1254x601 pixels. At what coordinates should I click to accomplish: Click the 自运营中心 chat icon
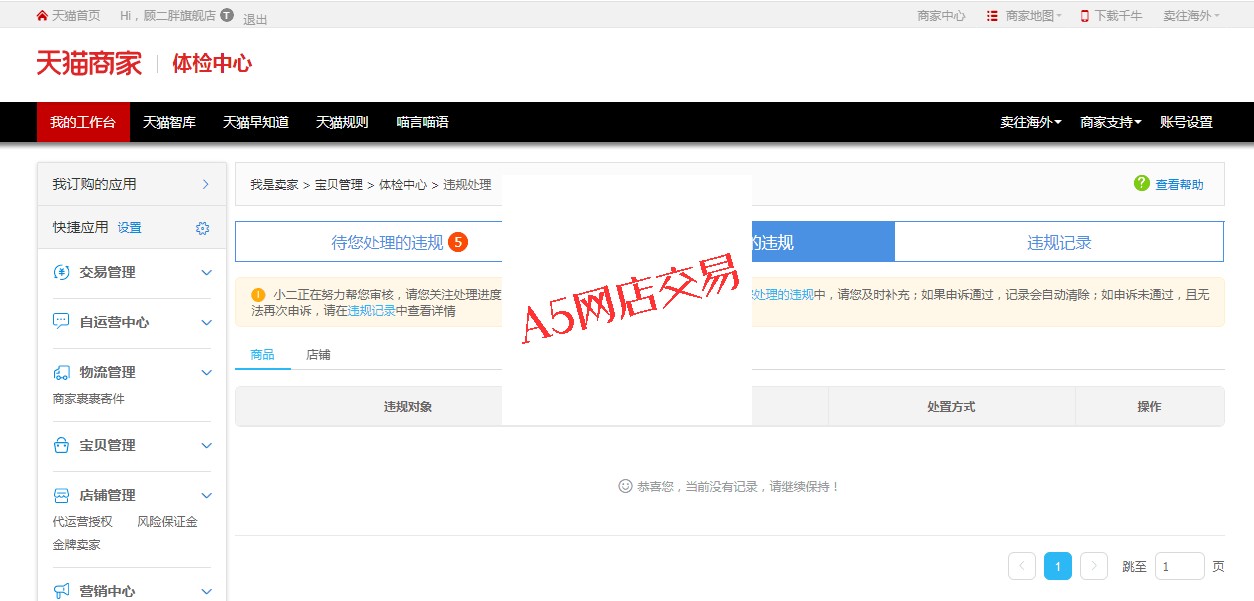pos(61,322)
